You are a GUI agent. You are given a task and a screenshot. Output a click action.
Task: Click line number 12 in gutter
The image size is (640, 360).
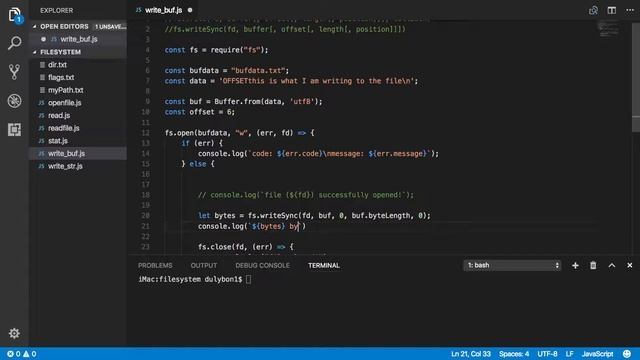145,133
